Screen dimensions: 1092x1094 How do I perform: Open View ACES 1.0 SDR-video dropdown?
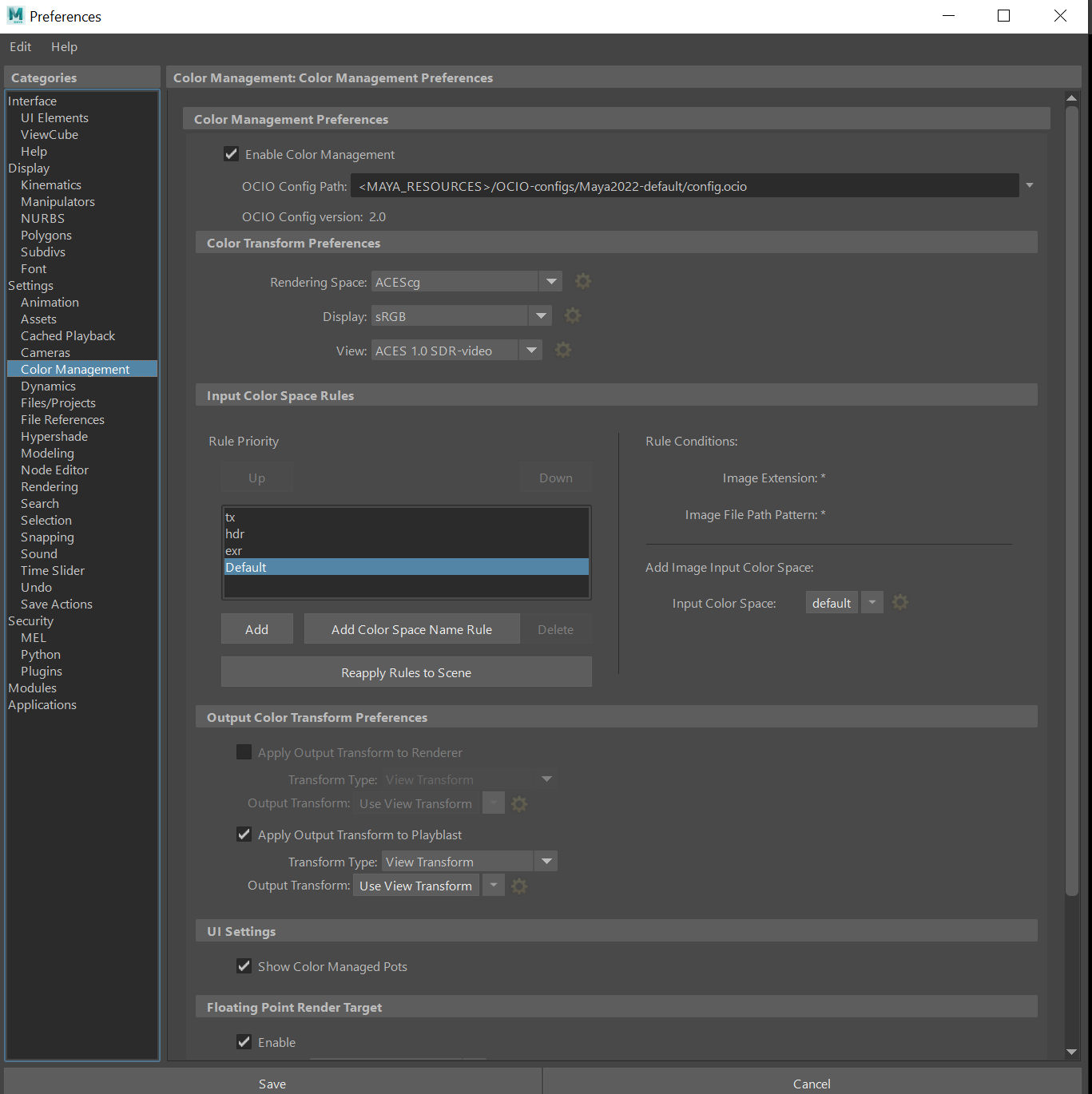click(x=531, y=351)
